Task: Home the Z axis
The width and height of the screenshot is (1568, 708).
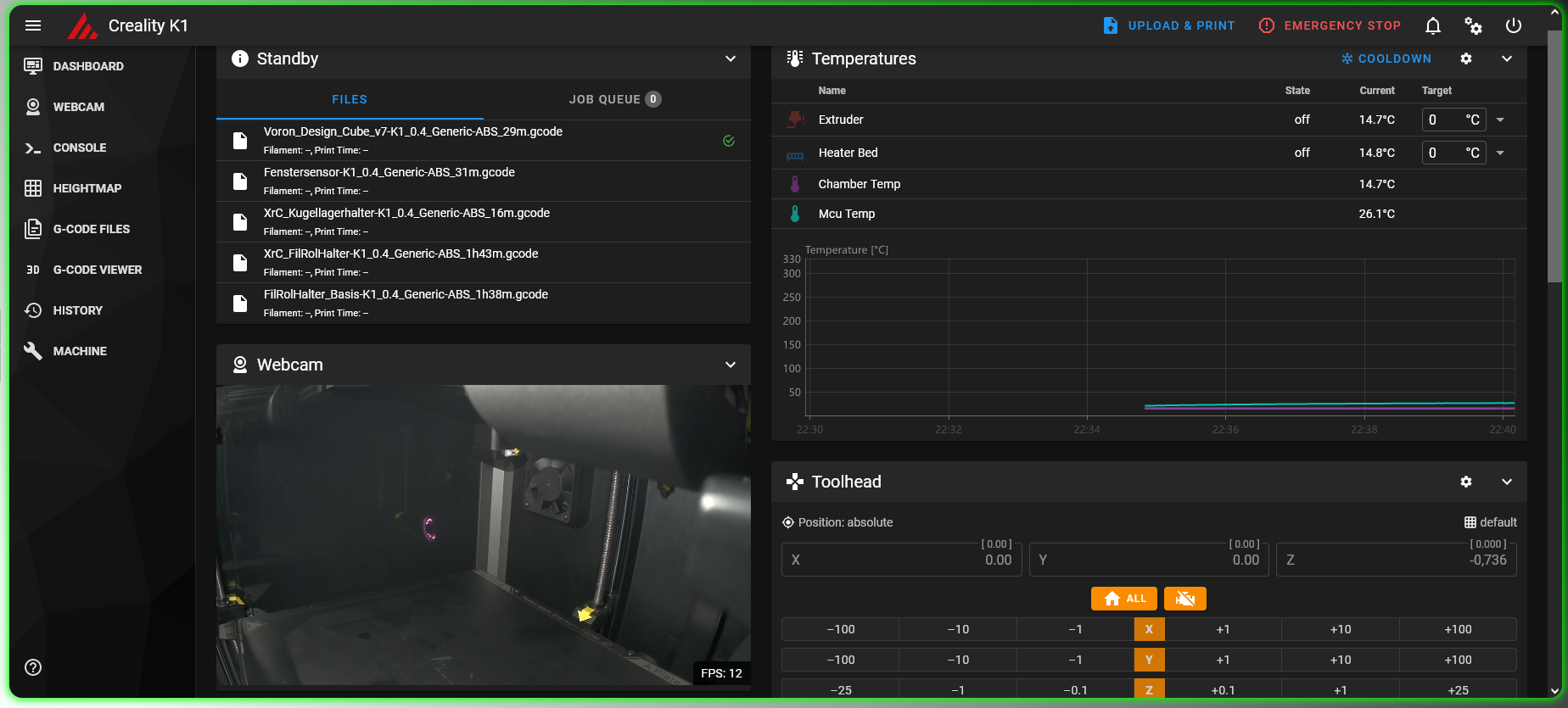Action: (x=1149, y=689)
